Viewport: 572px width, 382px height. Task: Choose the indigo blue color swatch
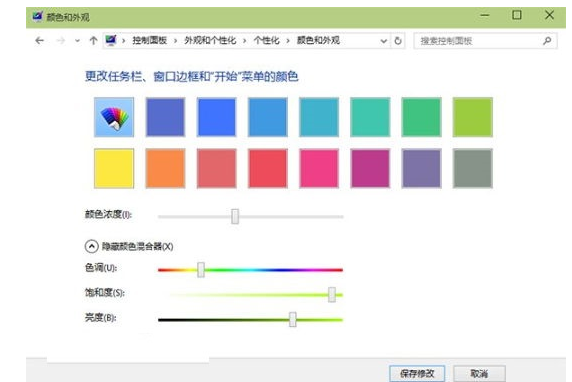click(x=165, y=117)
